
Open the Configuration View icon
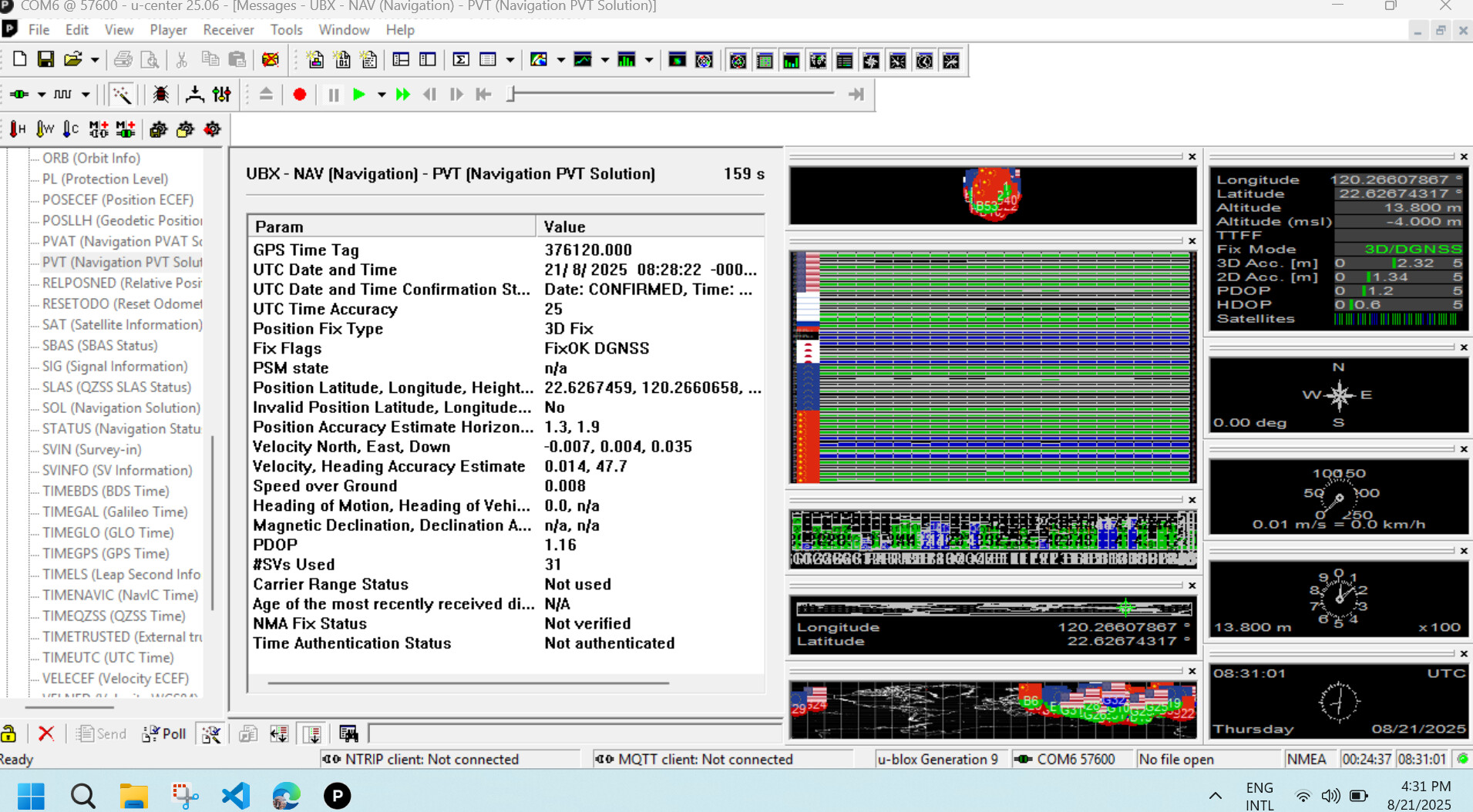[x=428, y=59]
